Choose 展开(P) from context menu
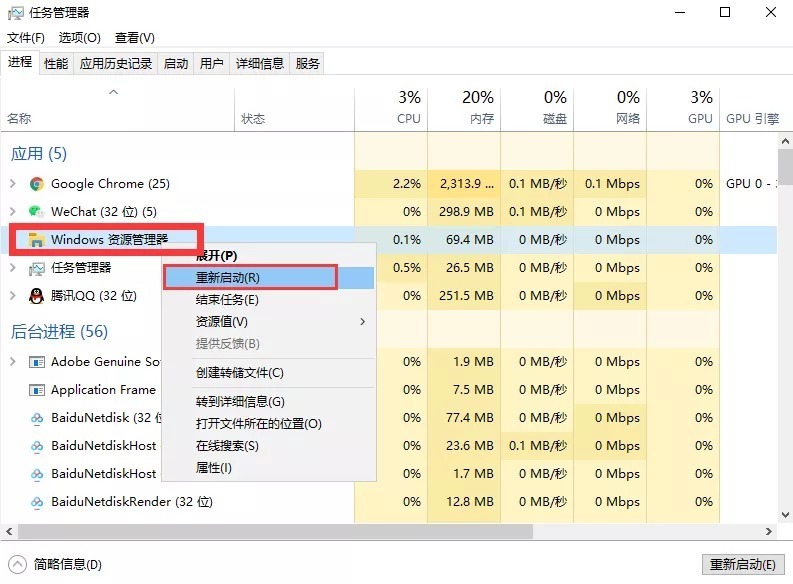The width and height of the screenshot is (793, 584). click(269, 256)
